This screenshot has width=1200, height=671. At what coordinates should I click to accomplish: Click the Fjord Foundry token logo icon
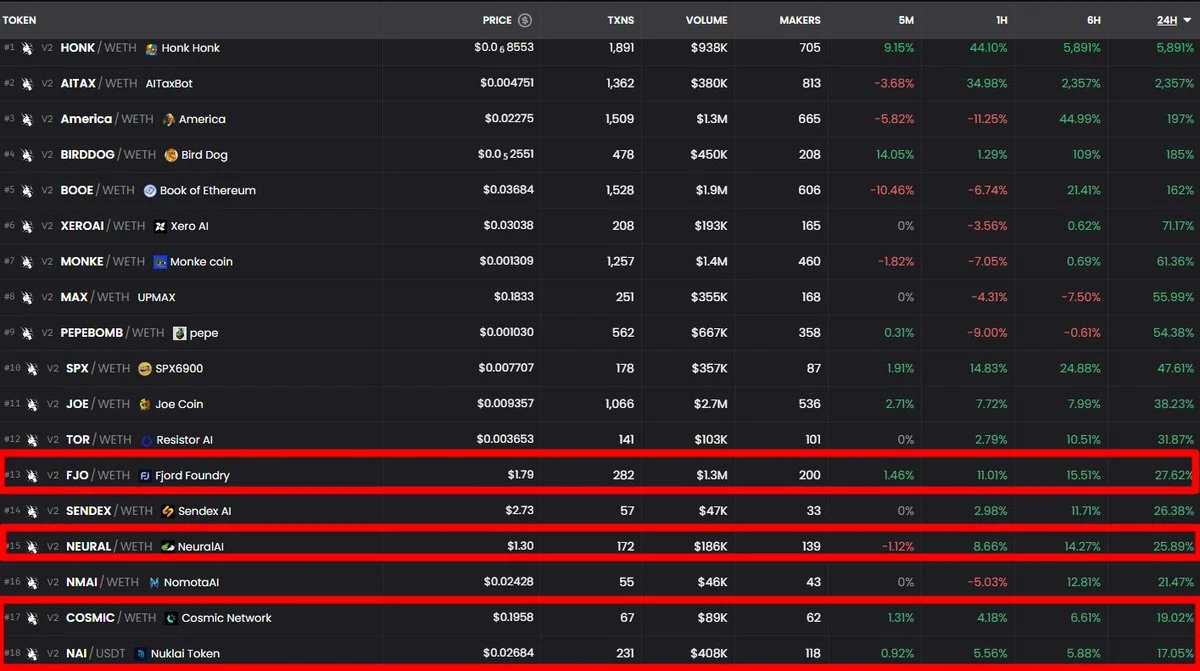tap(145, 476)
